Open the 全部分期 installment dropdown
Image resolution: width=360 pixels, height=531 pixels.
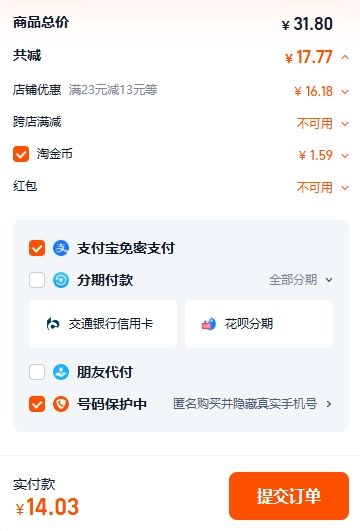pos(301,280)
